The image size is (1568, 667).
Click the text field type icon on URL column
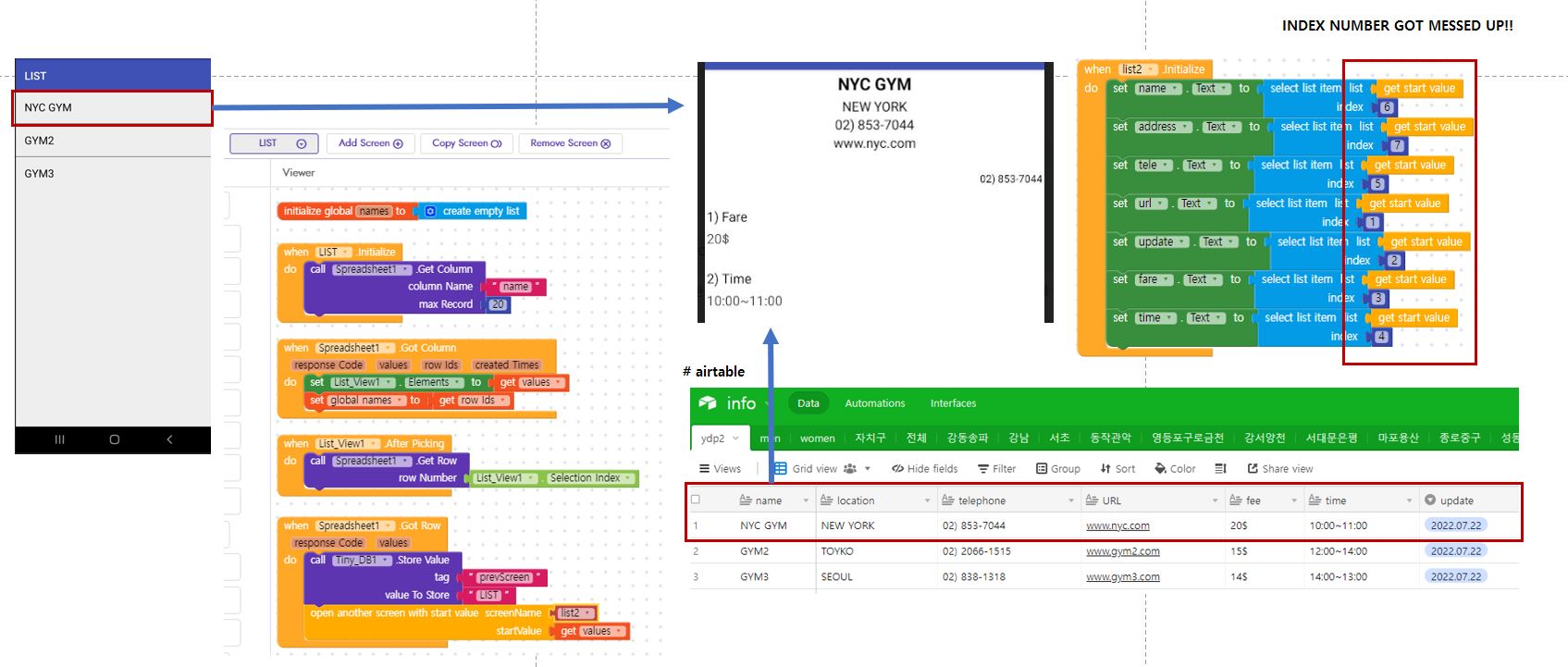(1092, 500)
